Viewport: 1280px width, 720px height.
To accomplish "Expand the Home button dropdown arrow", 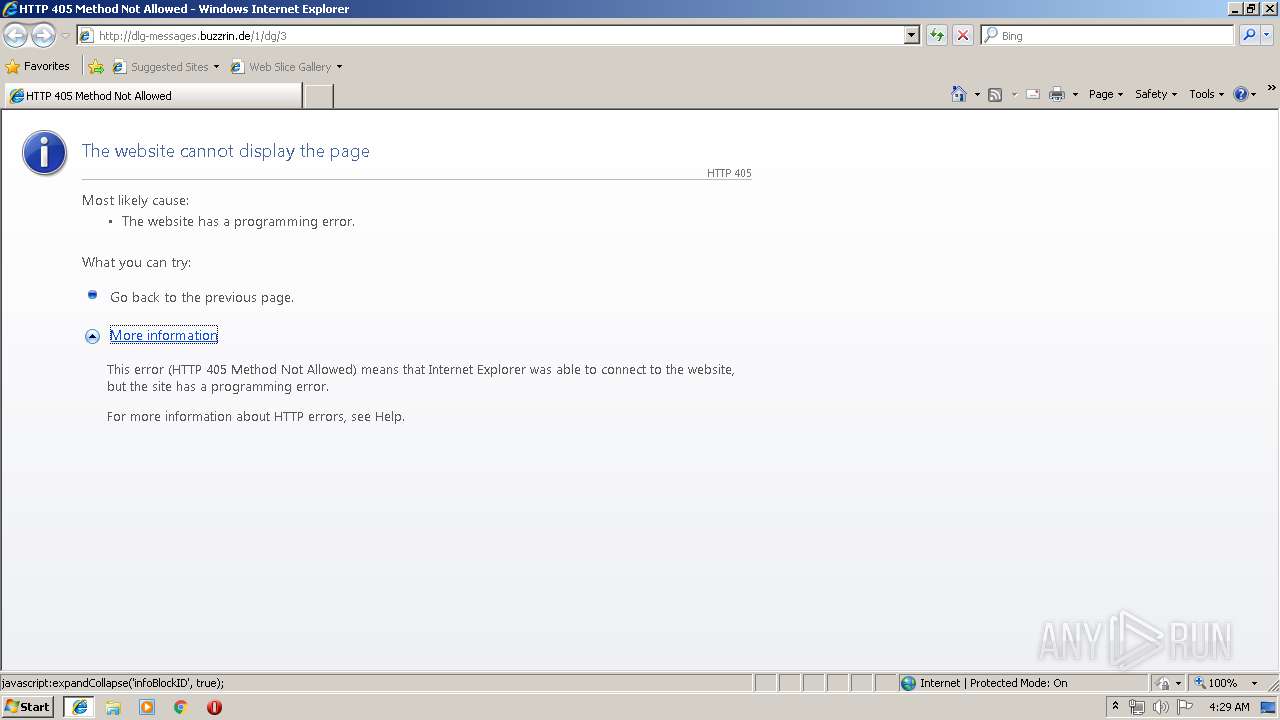I will click(x=977, y=94).
